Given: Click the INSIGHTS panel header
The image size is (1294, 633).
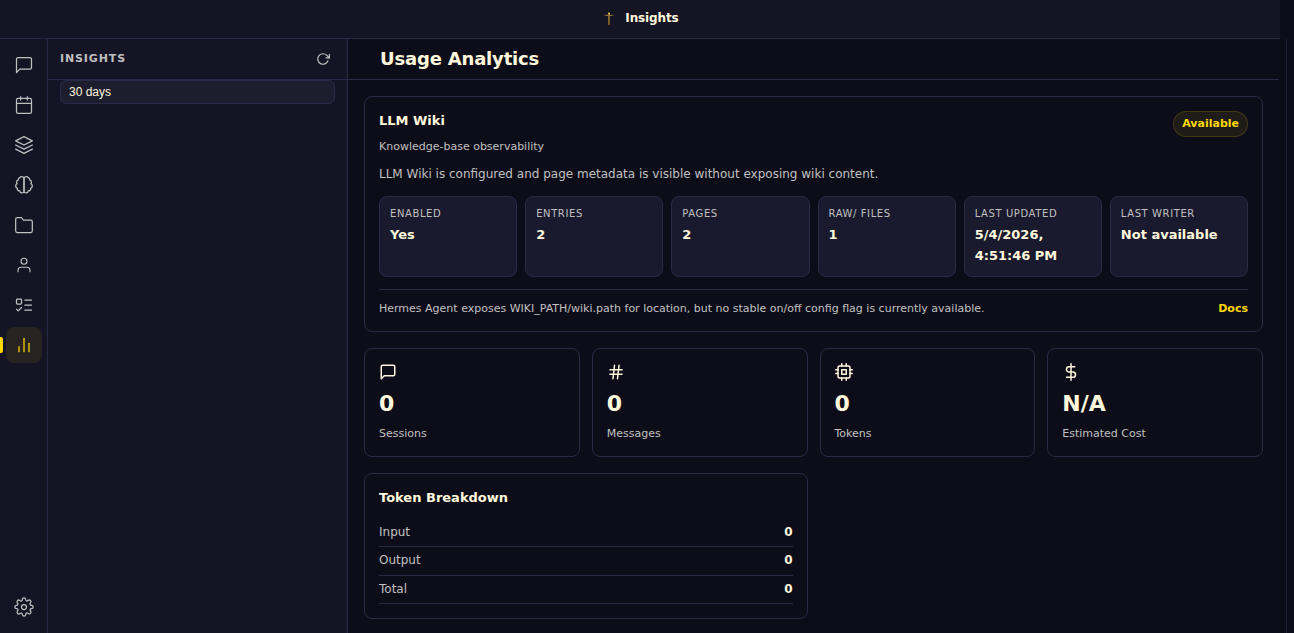Looking at the screenshot, I should pyautogui.click(x=93, y=59).
